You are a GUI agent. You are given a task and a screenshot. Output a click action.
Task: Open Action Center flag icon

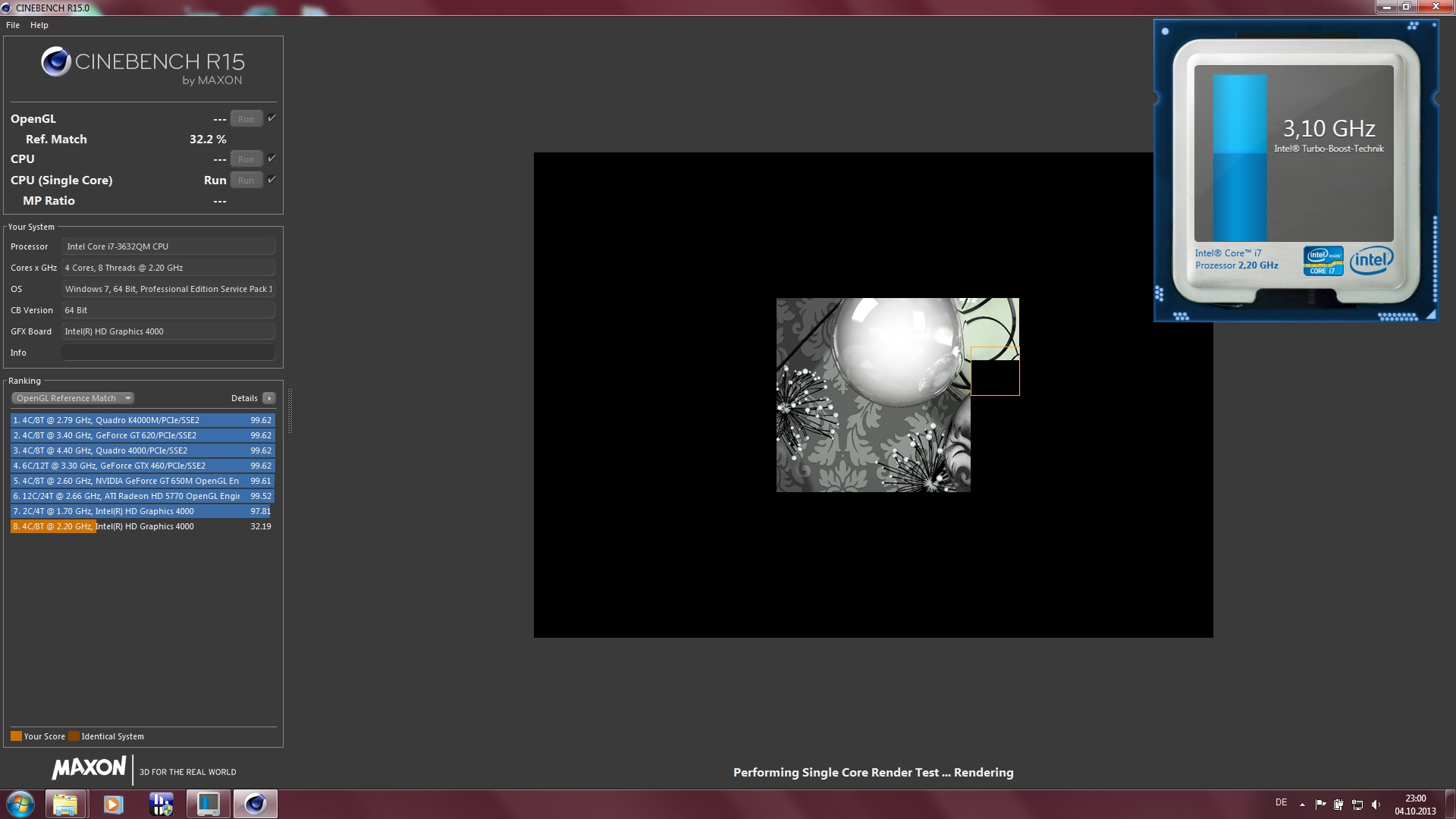(x=1320, y=805)
